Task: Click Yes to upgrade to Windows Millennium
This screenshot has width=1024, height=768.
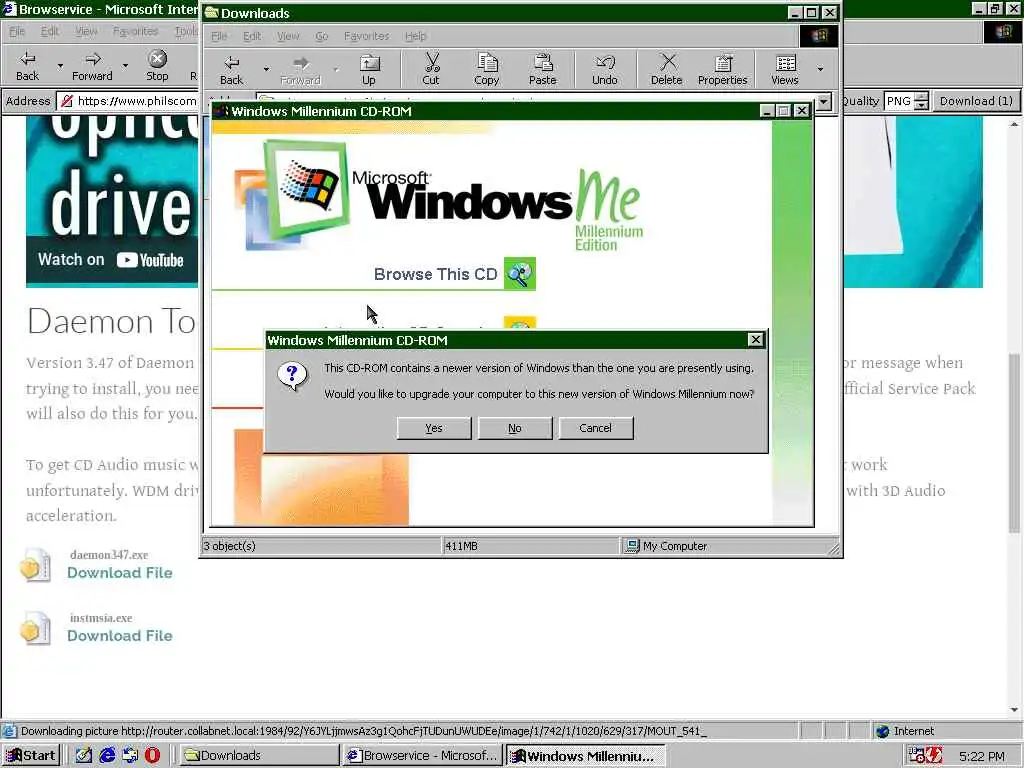Action: pyautogui.click(x=434, y=428)
